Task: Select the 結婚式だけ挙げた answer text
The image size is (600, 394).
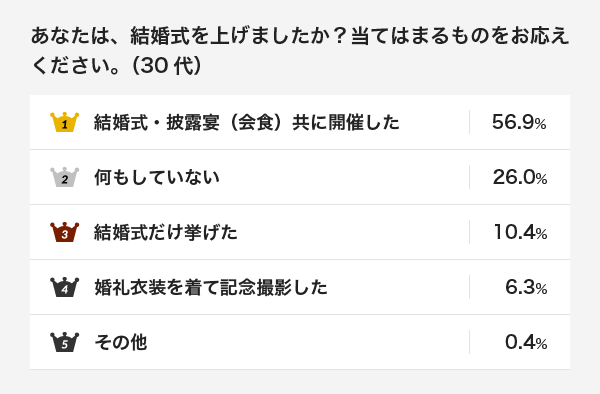Action: point(166,232)
